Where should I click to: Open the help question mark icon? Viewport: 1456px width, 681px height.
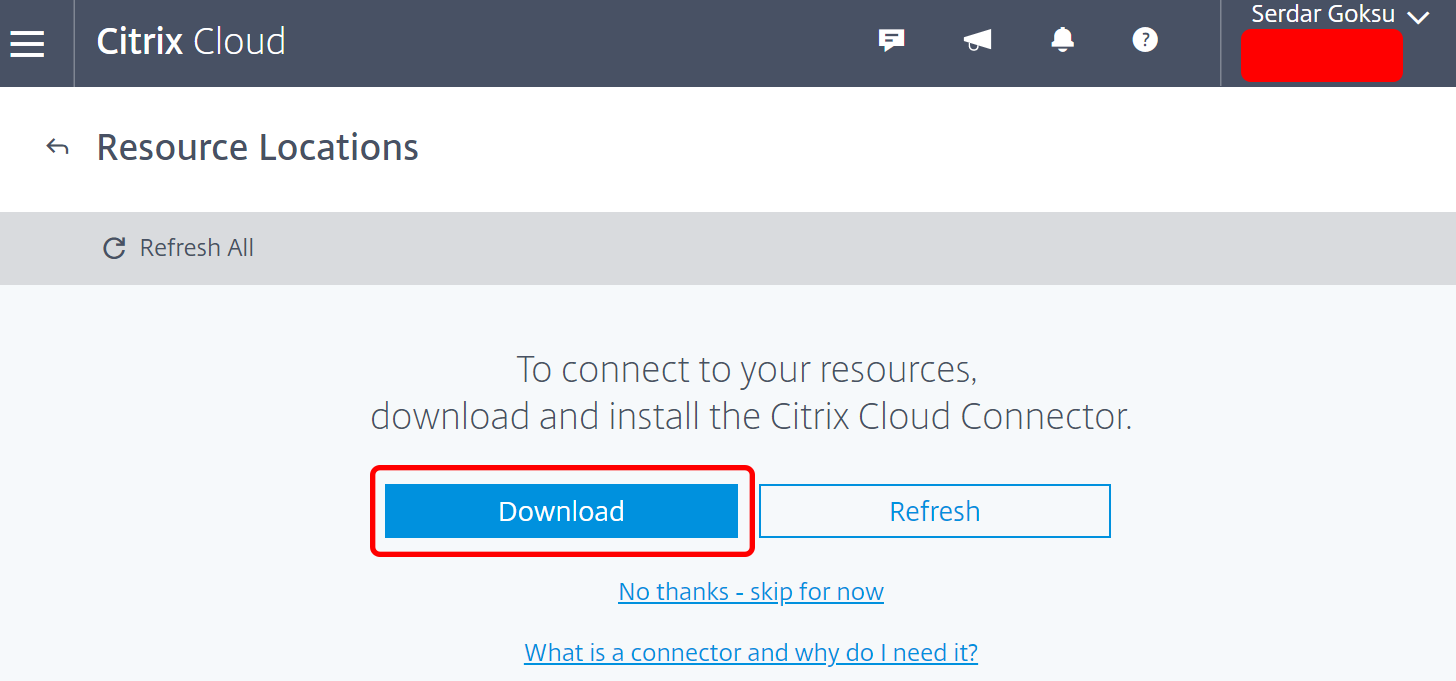coord(1145,40)
